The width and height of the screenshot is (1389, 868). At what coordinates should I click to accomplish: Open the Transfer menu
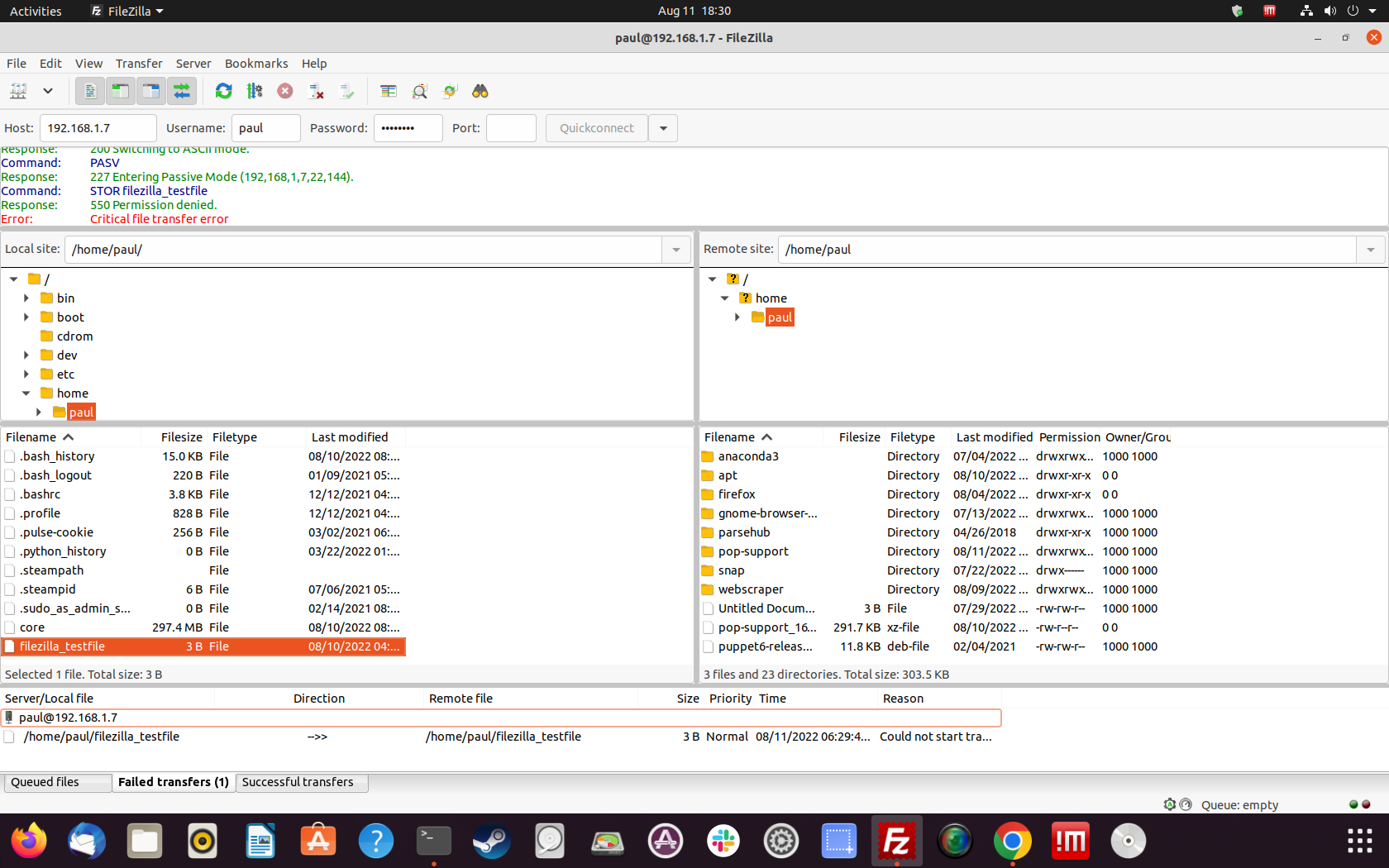pyautogui.click(x=139, y=64)
